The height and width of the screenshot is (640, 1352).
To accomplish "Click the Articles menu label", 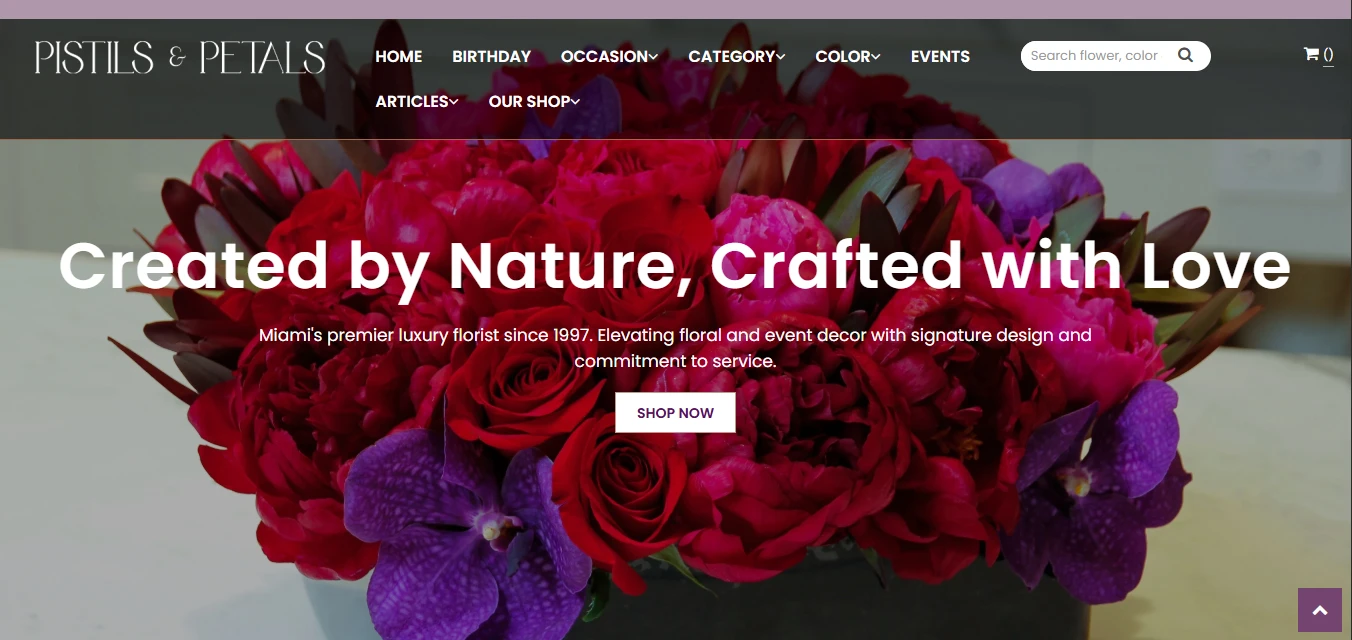I will (x=412, y=102).
